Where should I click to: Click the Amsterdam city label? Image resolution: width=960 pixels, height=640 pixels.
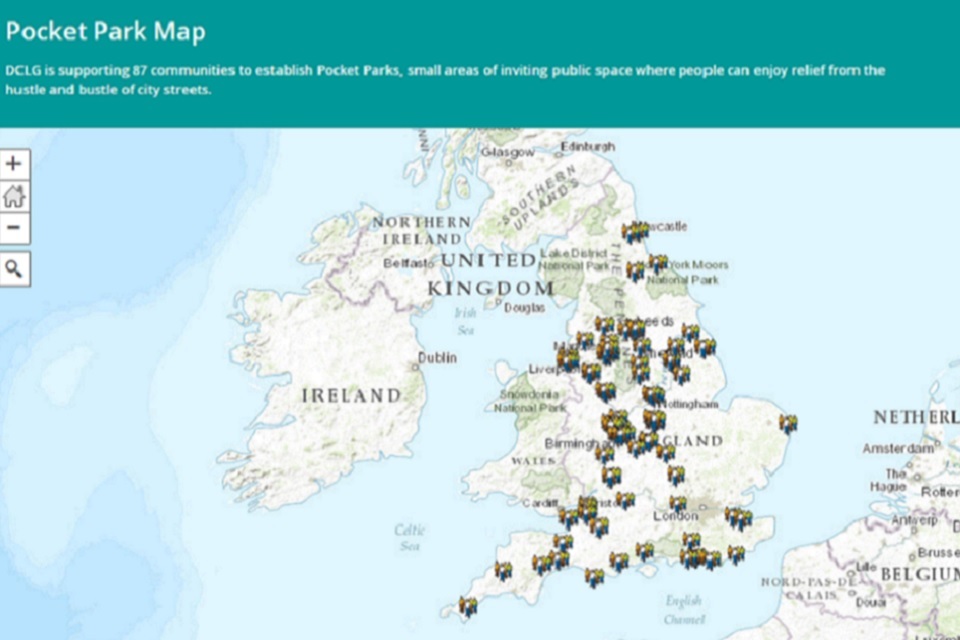pyautogui.click(x=898, y=448)
